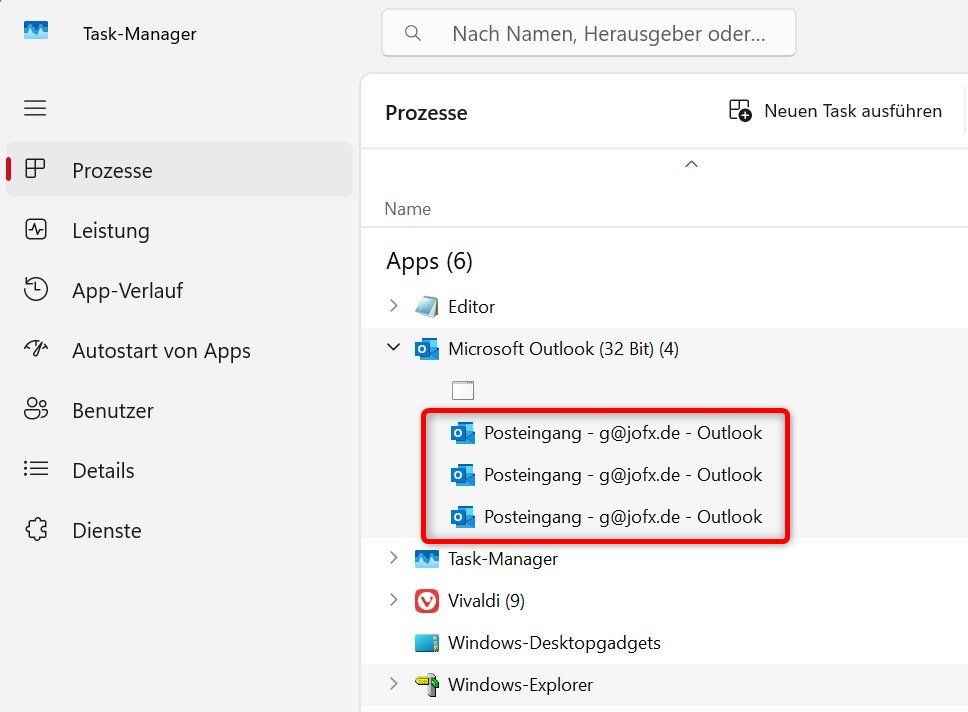968x712 pixels.
Task: Open the App-Verlauf page
Action: click(x=127, y=291)
